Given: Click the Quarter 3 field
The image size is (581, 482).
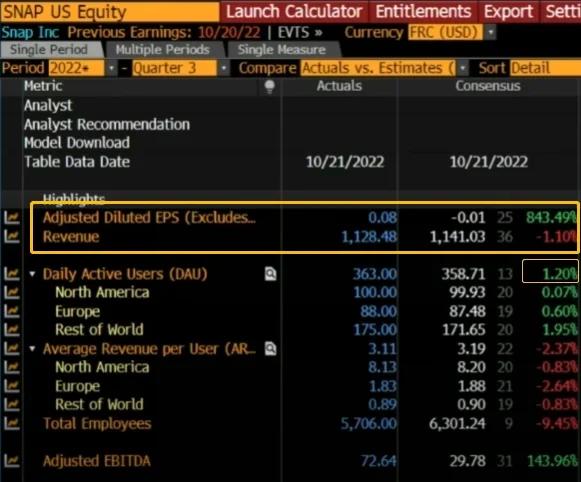Looking at the screenshot, I should pos(174,68).
